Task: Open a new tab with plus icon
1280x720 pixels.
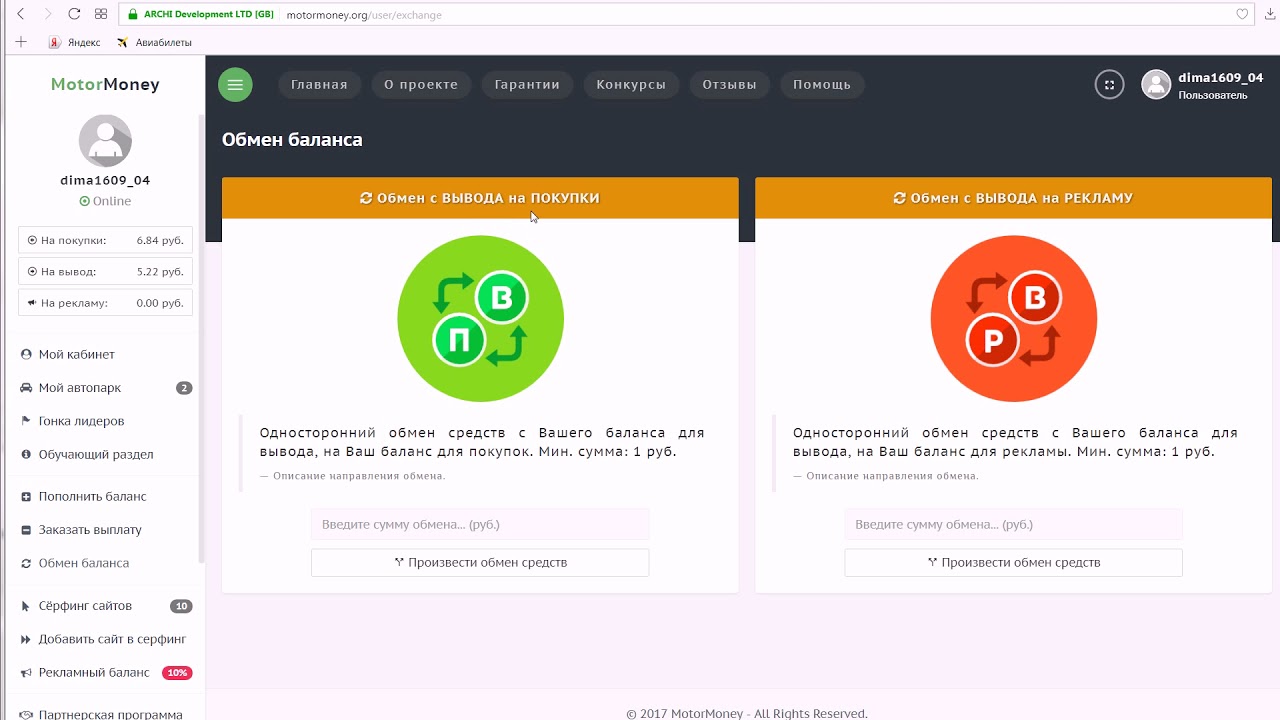Action: coord(20,42)
